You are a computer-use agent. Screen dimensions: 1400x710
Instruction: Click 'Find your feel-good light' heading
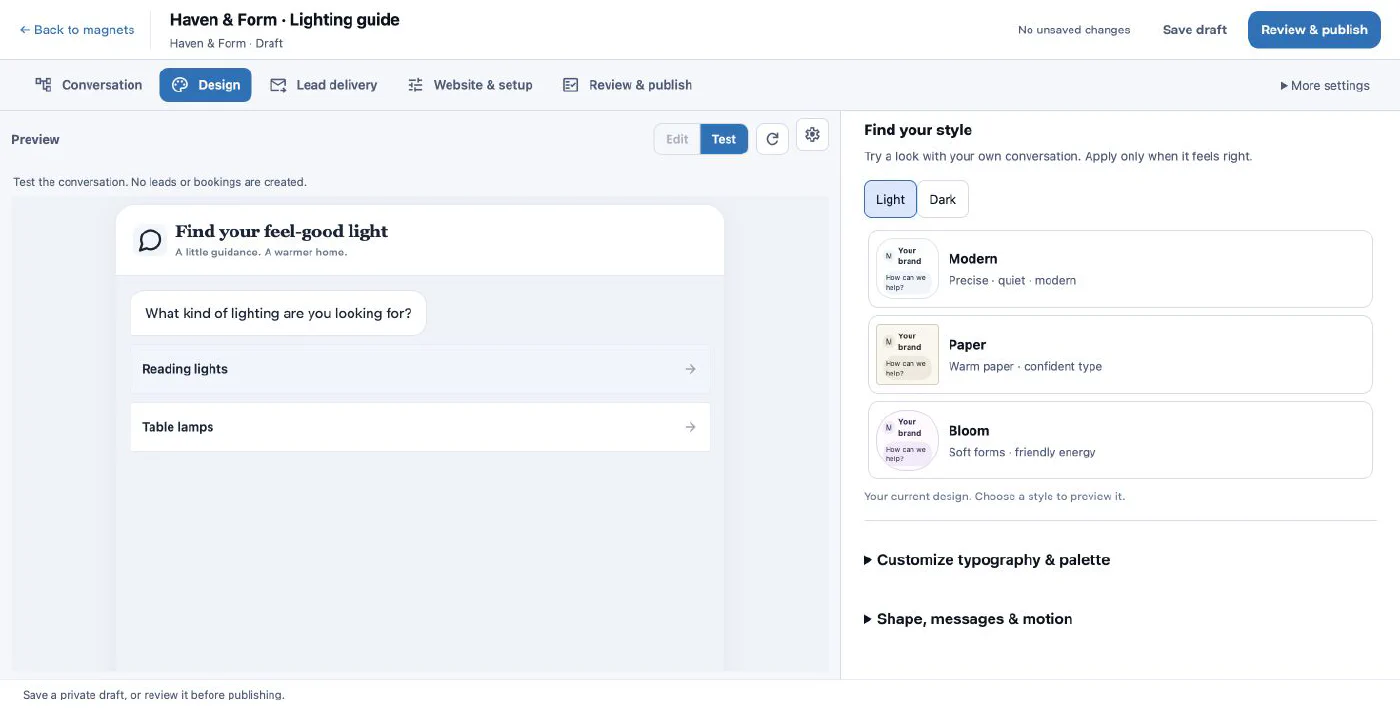(281, 232)
